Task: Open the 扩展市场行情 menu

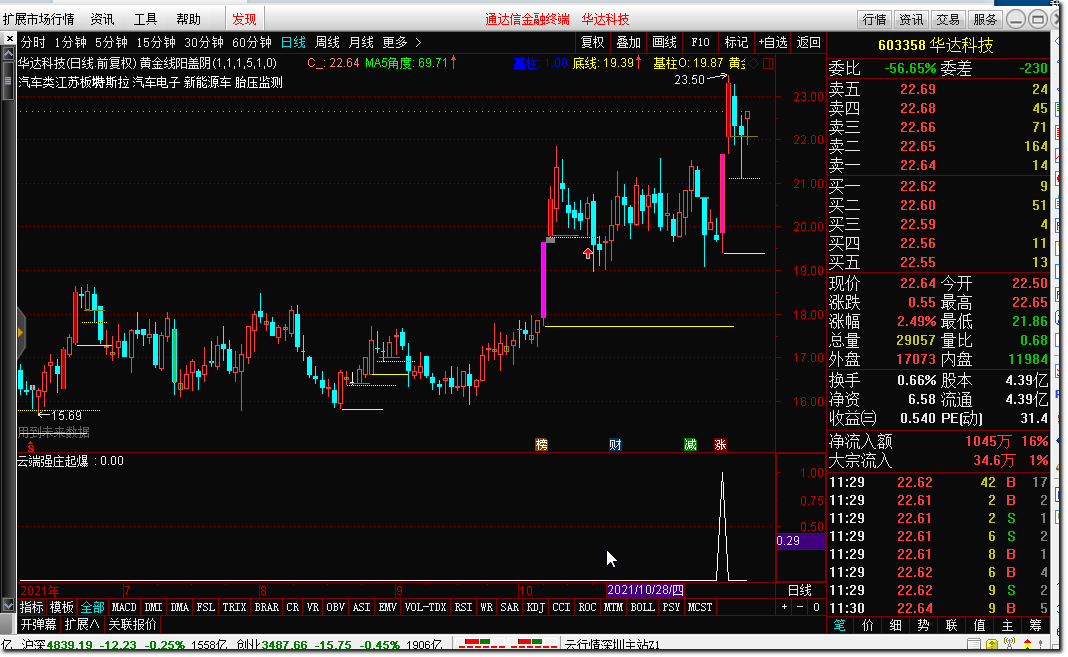Action: 39,19
